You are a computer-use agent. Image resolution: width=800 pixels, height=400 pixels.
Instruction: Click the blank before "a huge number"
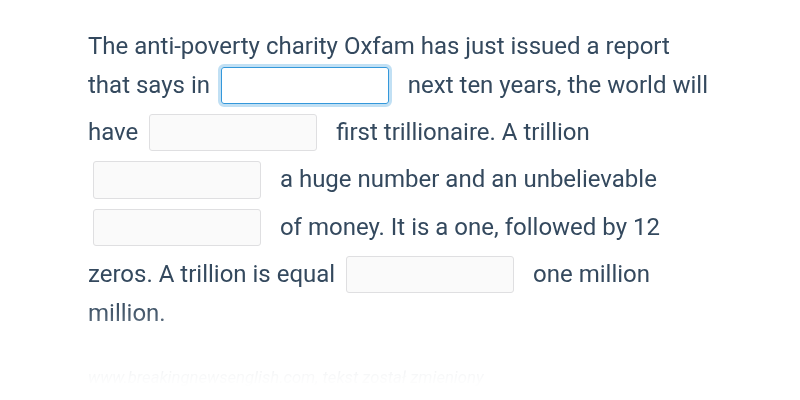tap(177, 180)
